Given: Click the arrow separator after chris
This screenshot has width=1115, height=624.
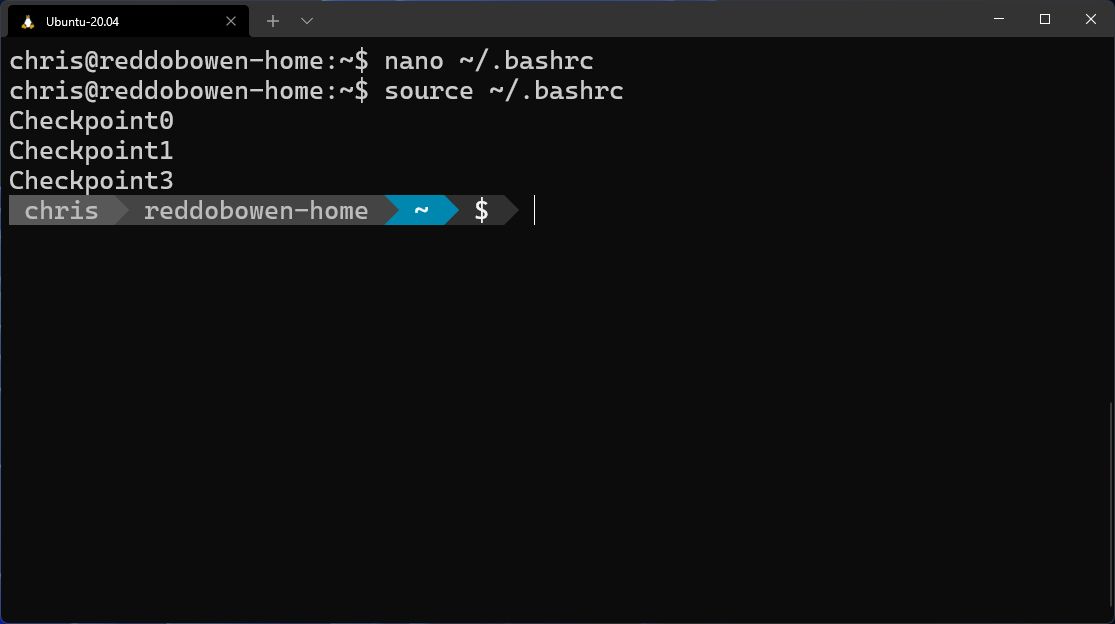Looking at the screenshot, I should coord(117,210).
